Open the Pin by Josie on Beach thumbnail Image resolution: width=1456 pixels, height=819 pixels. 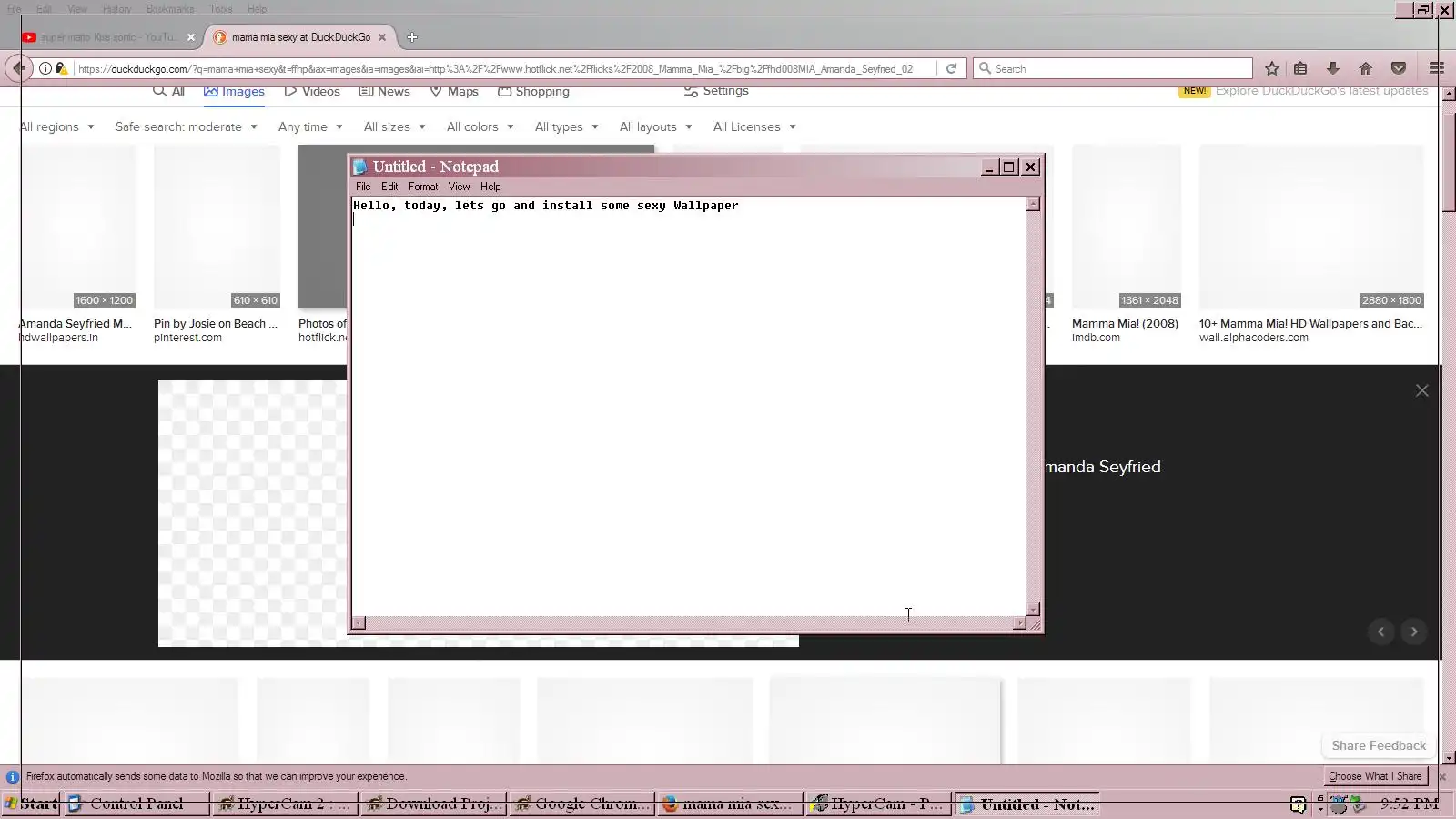(217, 227)
